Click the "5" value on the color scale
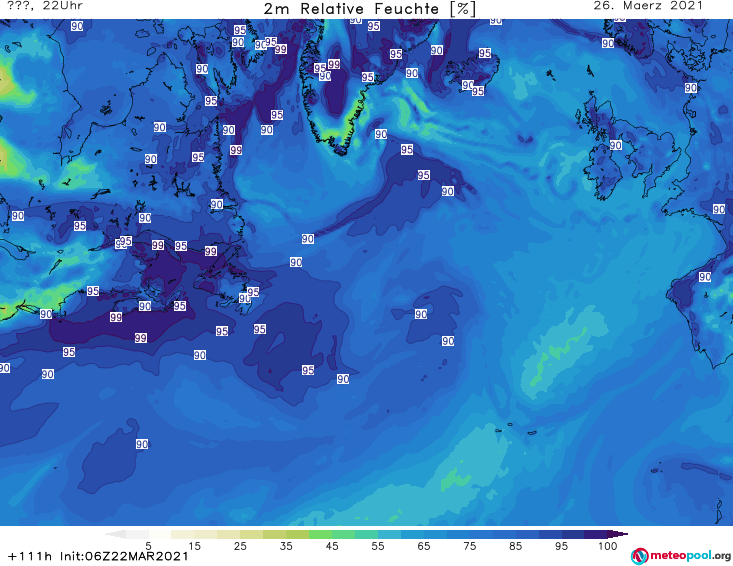 pyautogui.click(x=148, y=546)
